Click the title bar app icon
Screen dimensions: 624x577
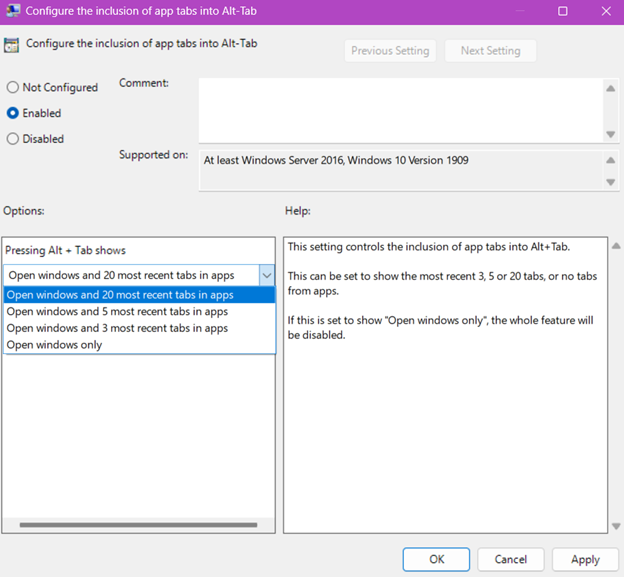[x=12, y=11]
